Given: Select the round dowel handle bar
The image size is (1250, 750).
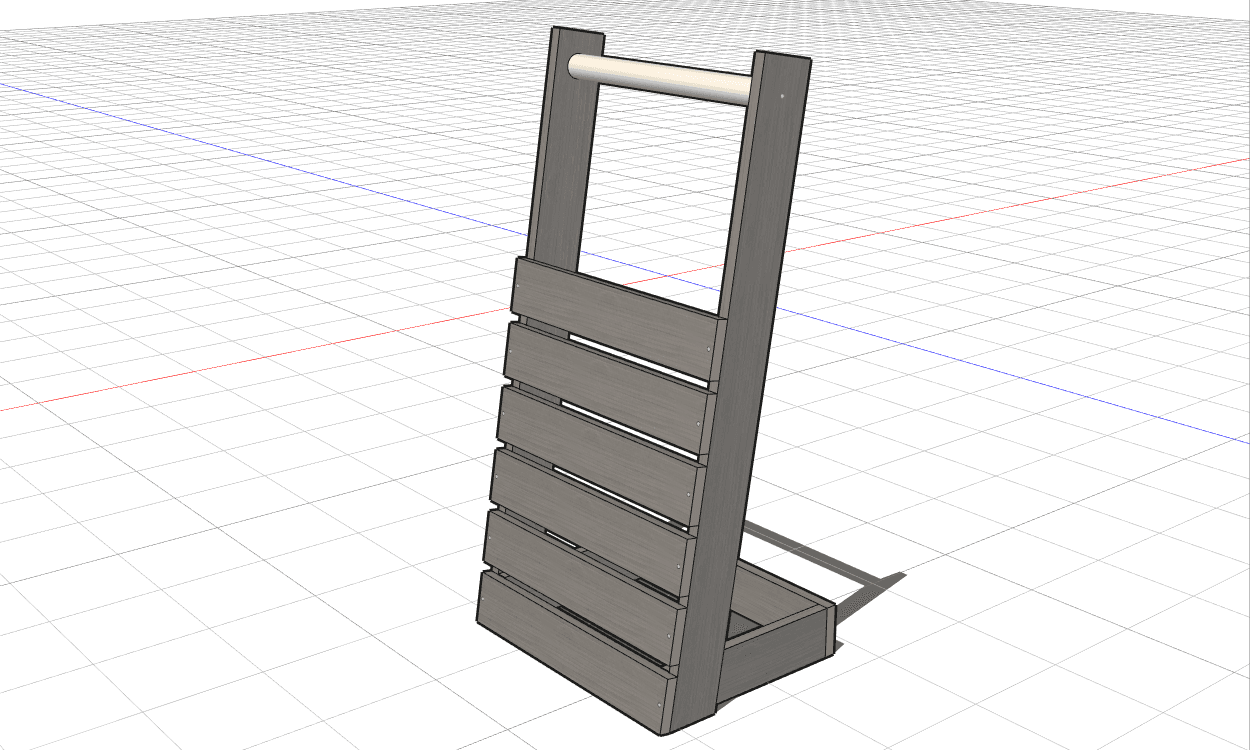Looking at the screenshot, I should tap(658, 78).
